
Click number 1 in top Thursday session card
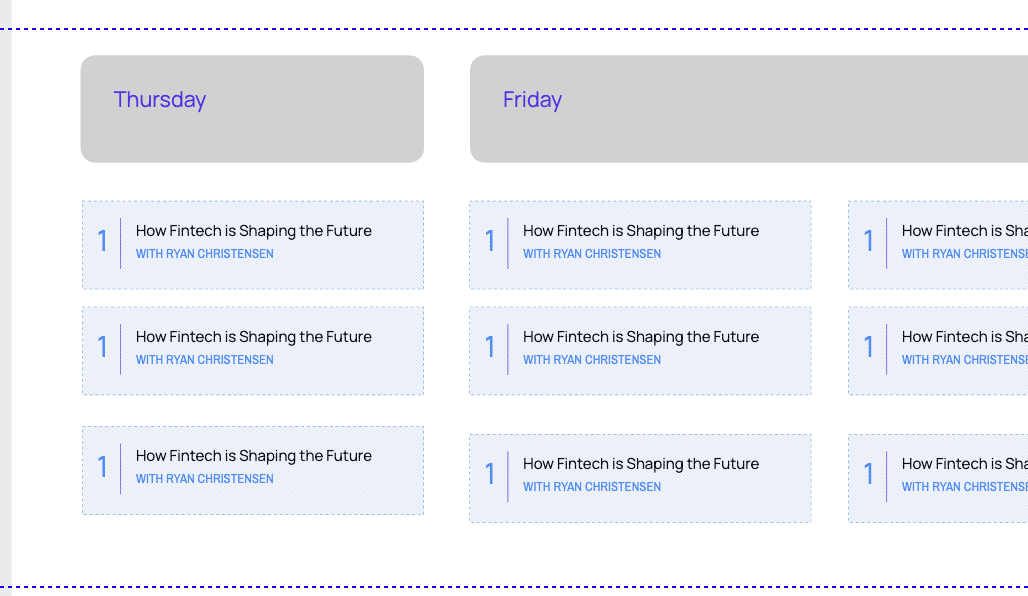[102, 241]
